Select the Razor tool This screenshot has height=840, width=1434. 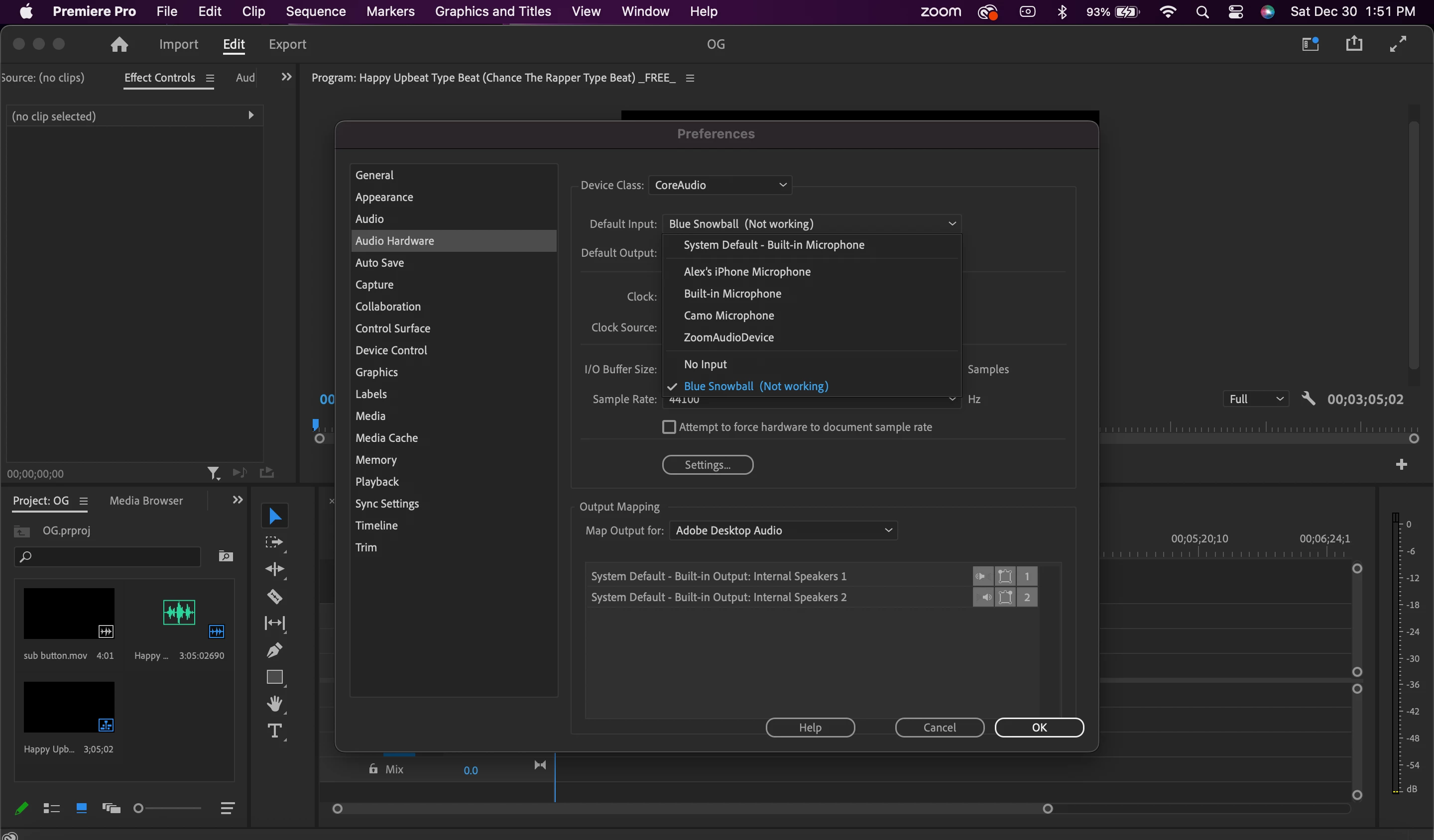274,597
